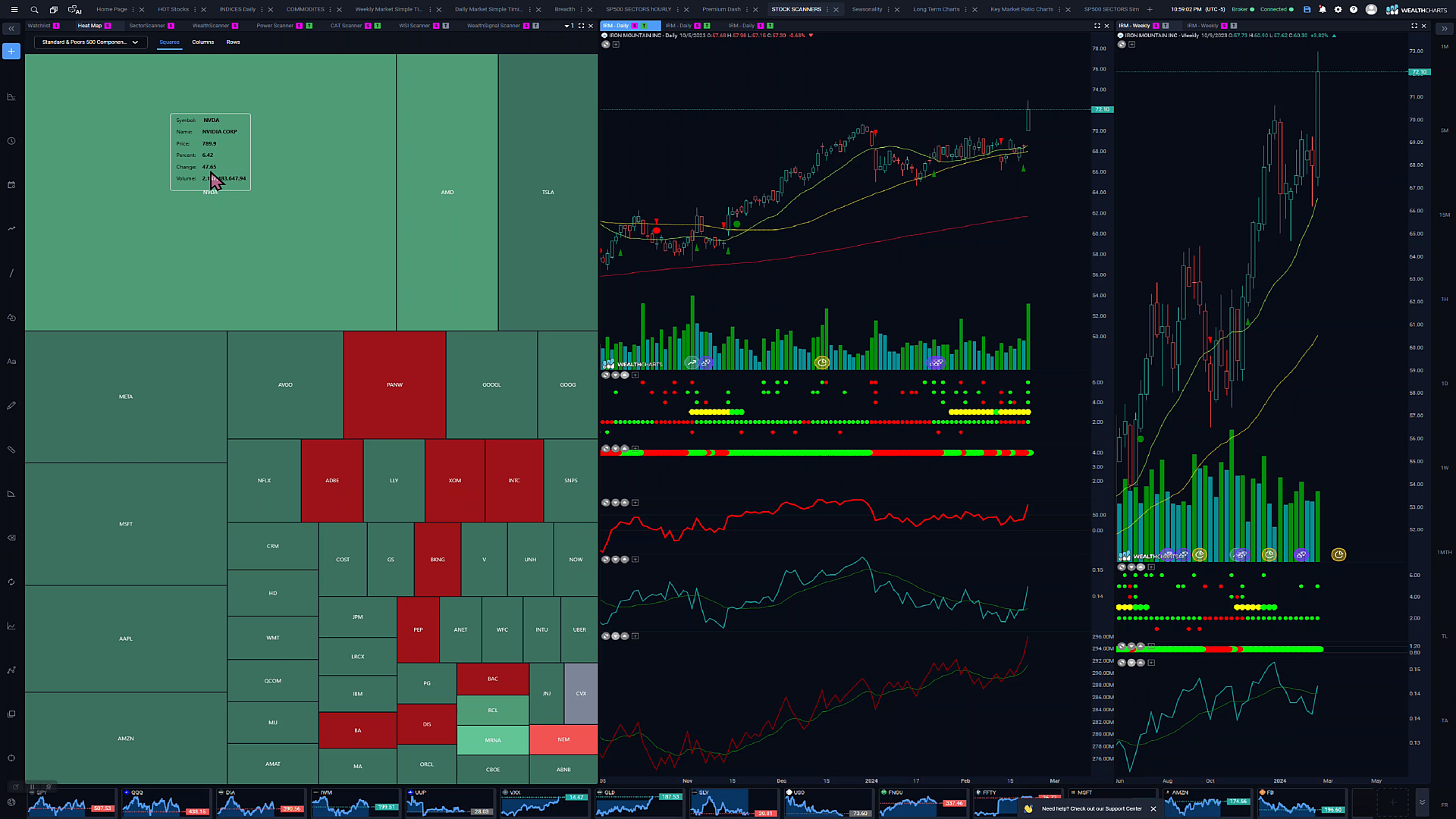Image resolution: width=1456 pixels, height=819 pixels.
Task: Open the help question mark icon
Action: (1354, 10)
